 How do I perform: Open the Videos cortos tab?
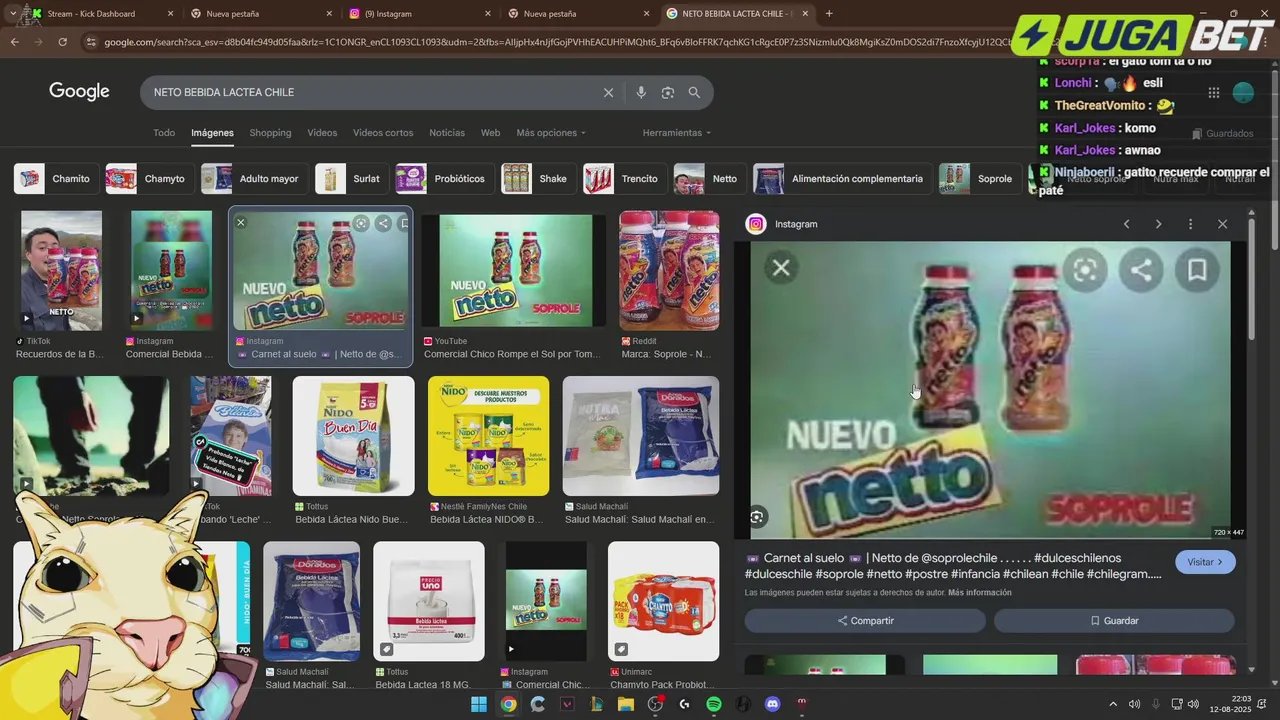(x=383, y=133)
